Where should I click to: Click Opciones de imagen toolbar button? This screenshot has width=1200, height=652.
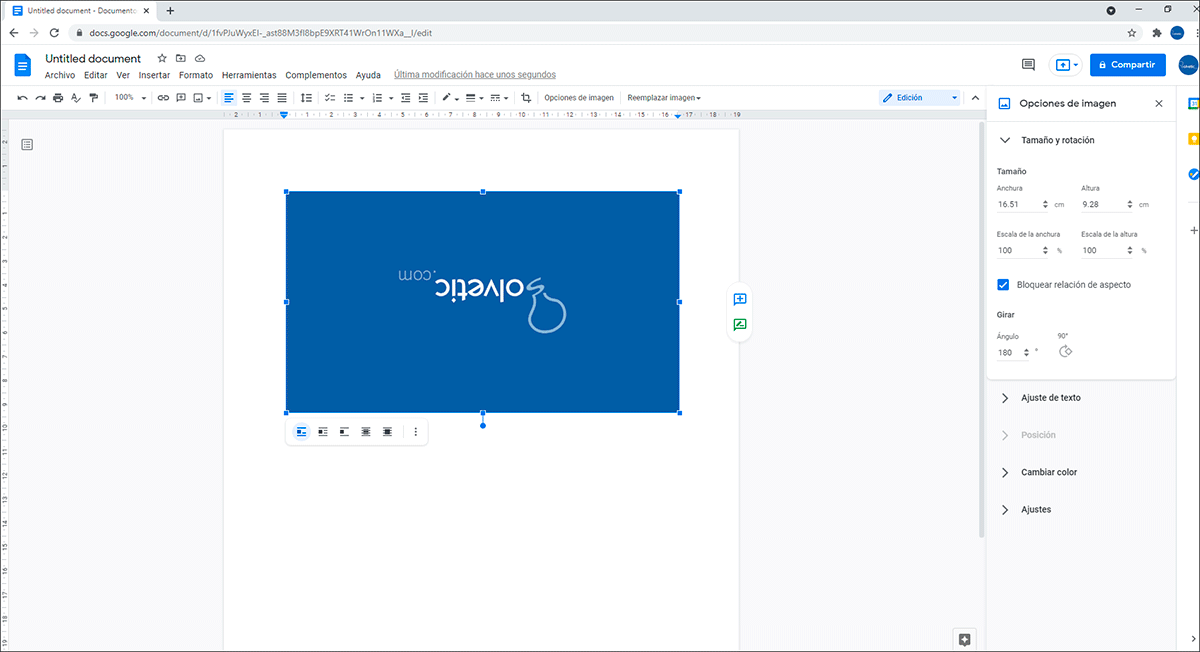click(579, 98)
